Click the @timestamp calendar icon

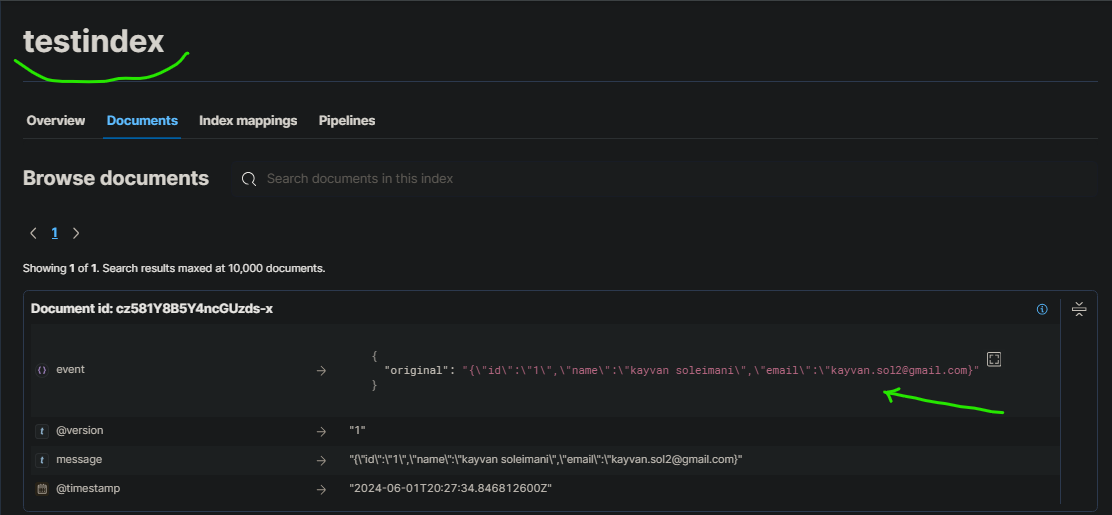click(42, 489)
